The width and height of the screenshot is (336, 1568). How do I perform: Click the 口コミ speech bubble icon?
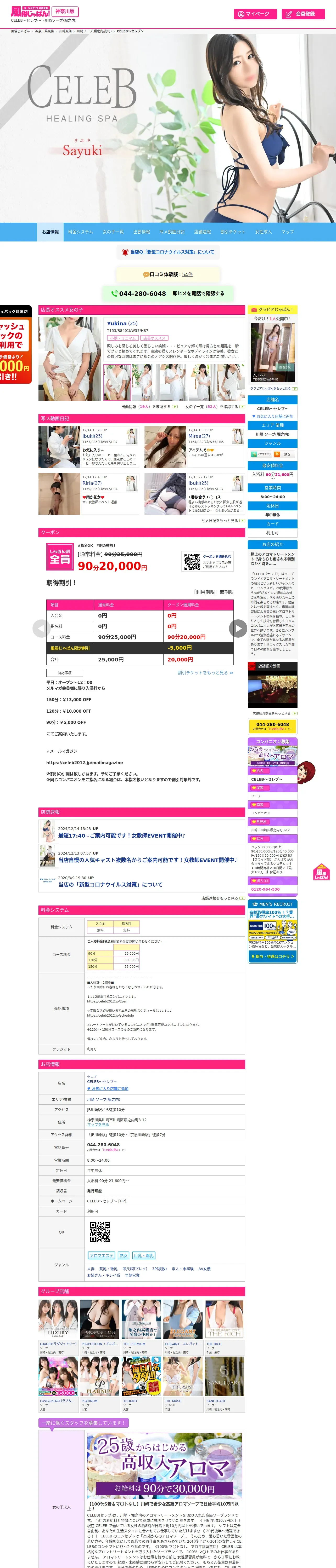point(146,274)
